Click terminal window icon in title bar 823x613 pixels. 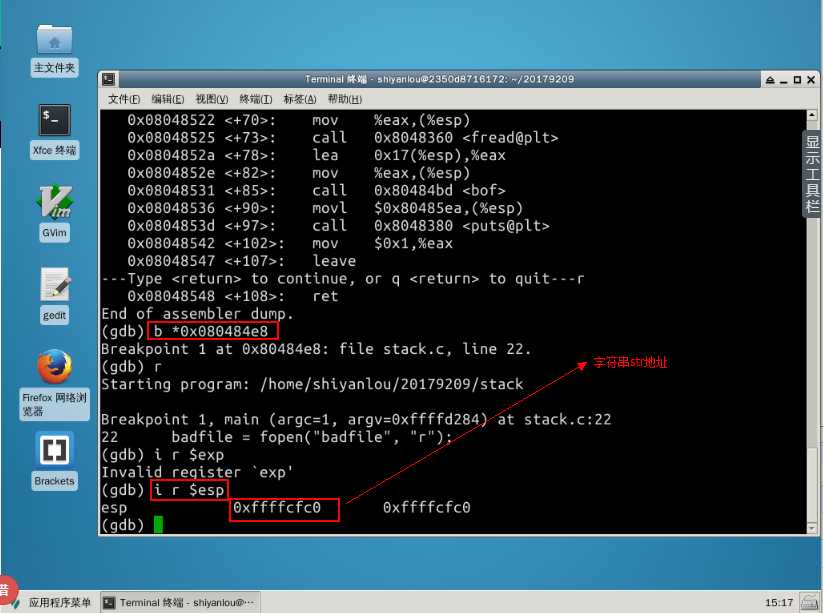click(x=109, y=79)
